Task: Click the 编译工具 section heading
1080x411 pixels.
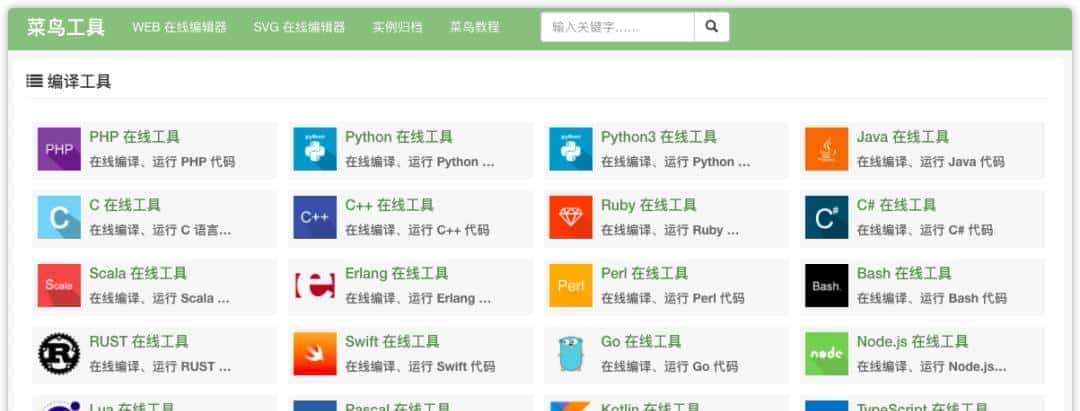Action: point(79,81)
